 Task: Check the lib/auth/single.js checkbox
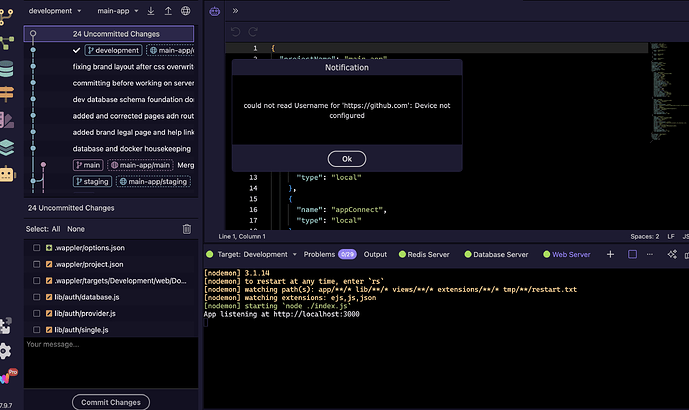pyautogui.click(x=36, y=330)
